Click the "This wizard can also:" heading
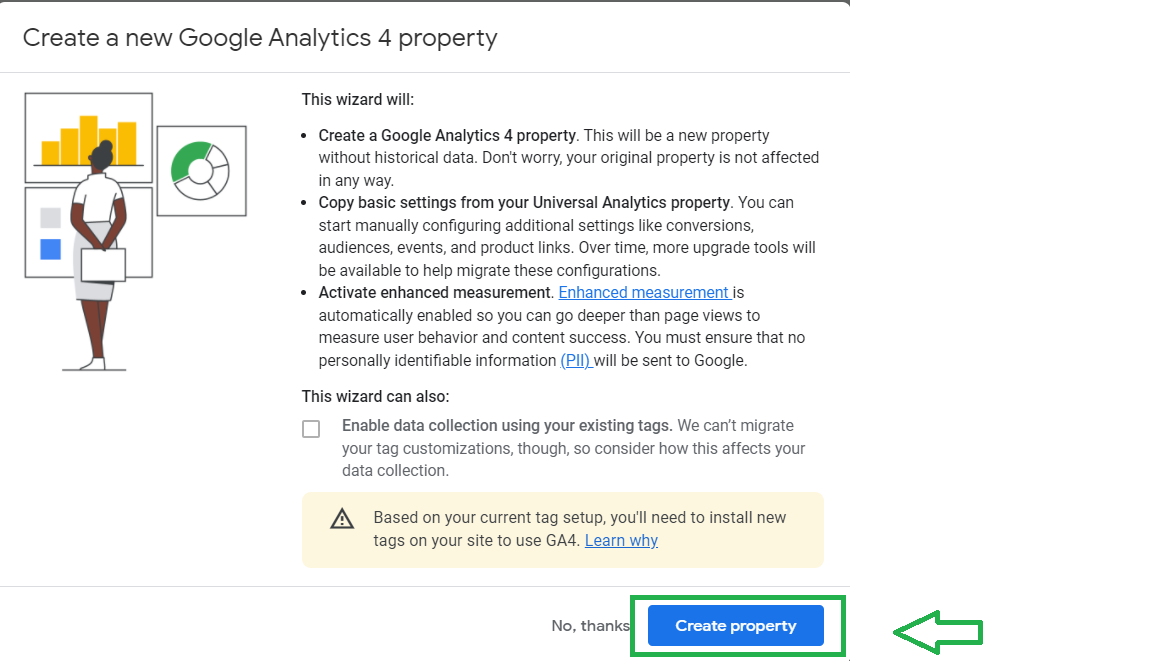Screen dimensions: 1152x661 click(x=375, y=396)
